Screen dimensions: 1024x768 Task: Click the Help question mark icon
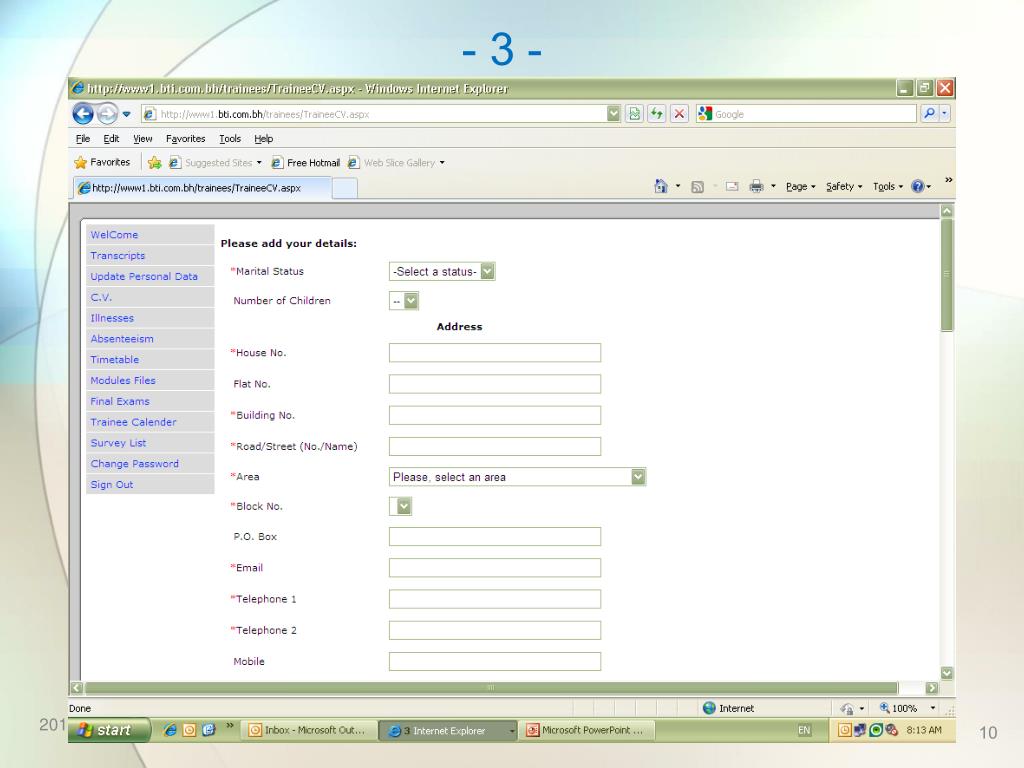(918, 187)
